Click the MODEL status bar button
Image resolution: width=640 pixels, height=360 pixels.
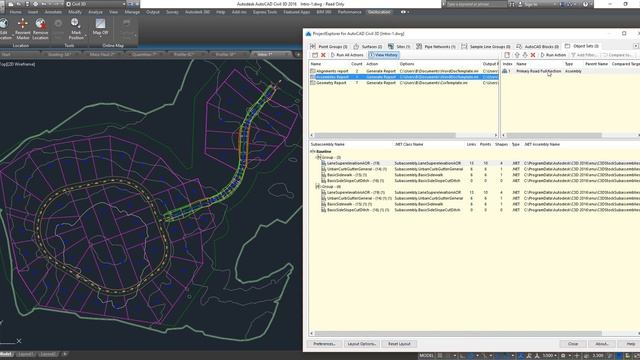click(x=426, y=356)
